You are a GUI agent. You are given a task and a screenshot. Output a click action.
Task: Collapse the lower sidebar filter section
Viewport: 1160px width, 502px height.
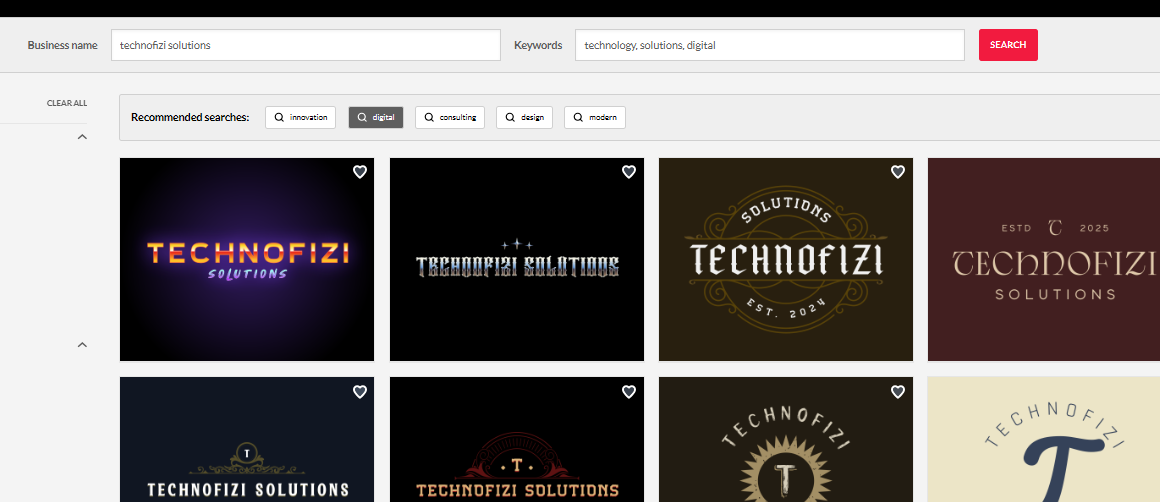coord(82,345)
